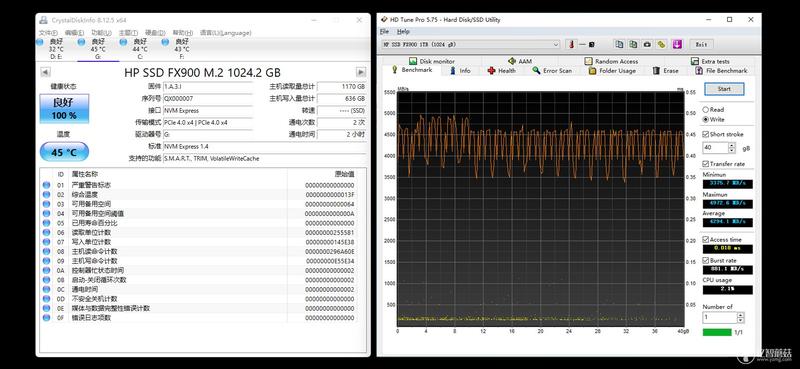Click the 原始值 column header
Viewport: 800px width, 369px height.
click(344, 174)
